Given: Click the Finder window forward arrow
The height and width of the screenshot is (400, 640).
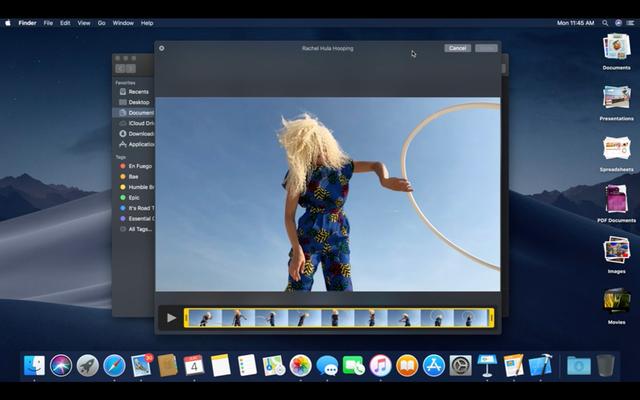Looking at the screenshot, I should (x=131, y=69).
